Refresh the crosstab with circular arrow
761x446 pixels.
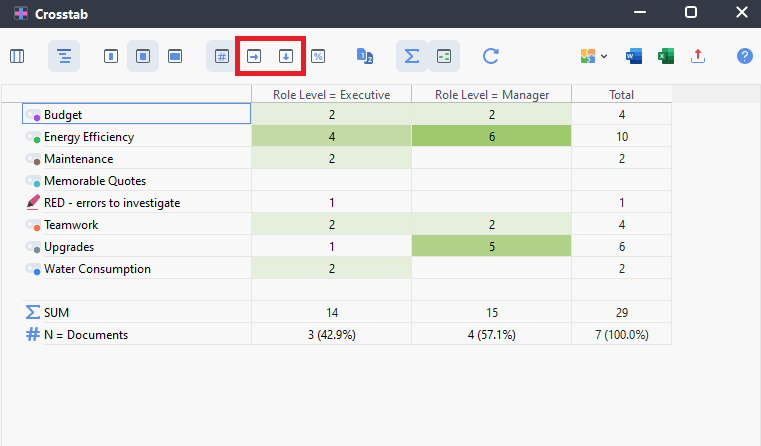pyautogui.click(x=491, y=56)
